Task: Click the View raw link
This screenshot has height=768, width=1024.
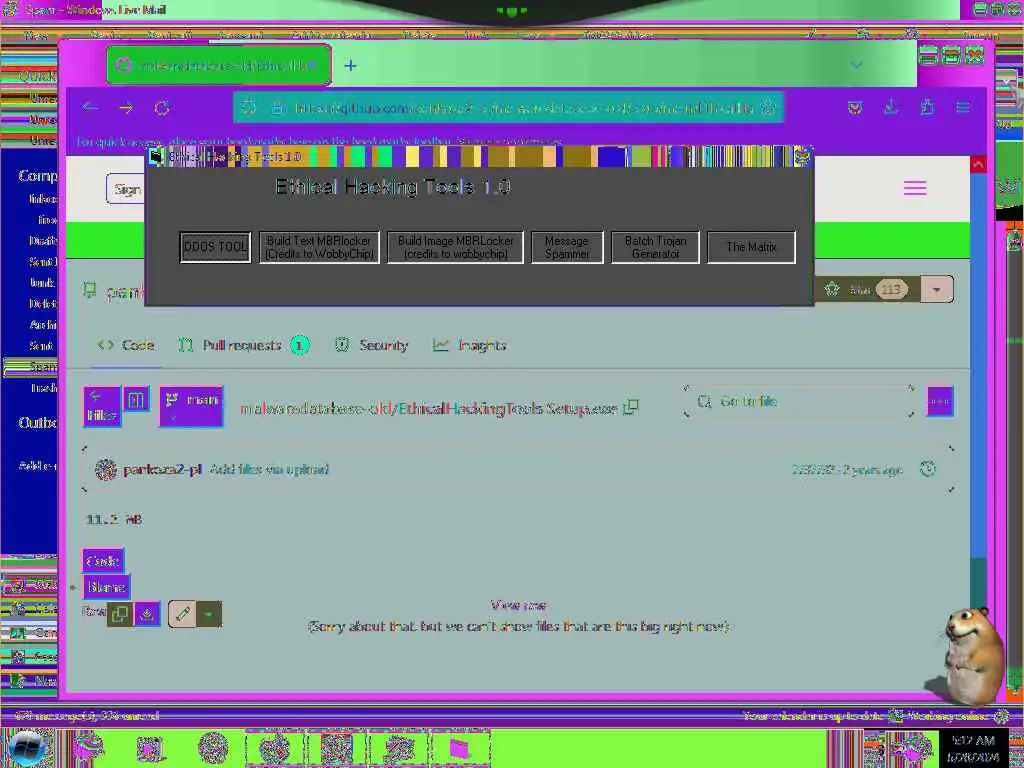Action: (x=519, y=605)
